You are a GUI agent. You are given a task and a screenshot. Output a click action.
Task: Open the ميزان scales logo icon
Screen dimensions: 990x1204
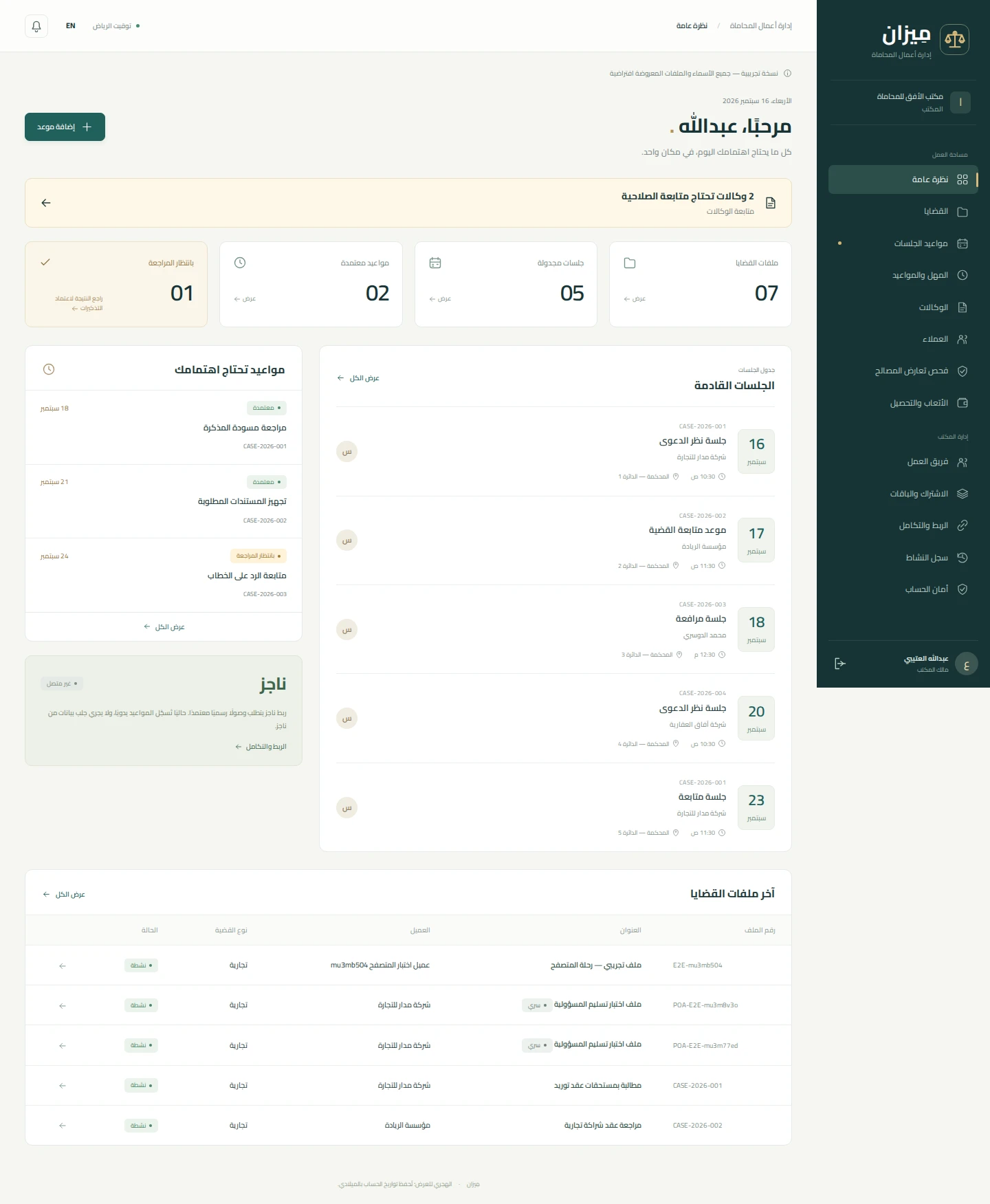click(954, 40)
